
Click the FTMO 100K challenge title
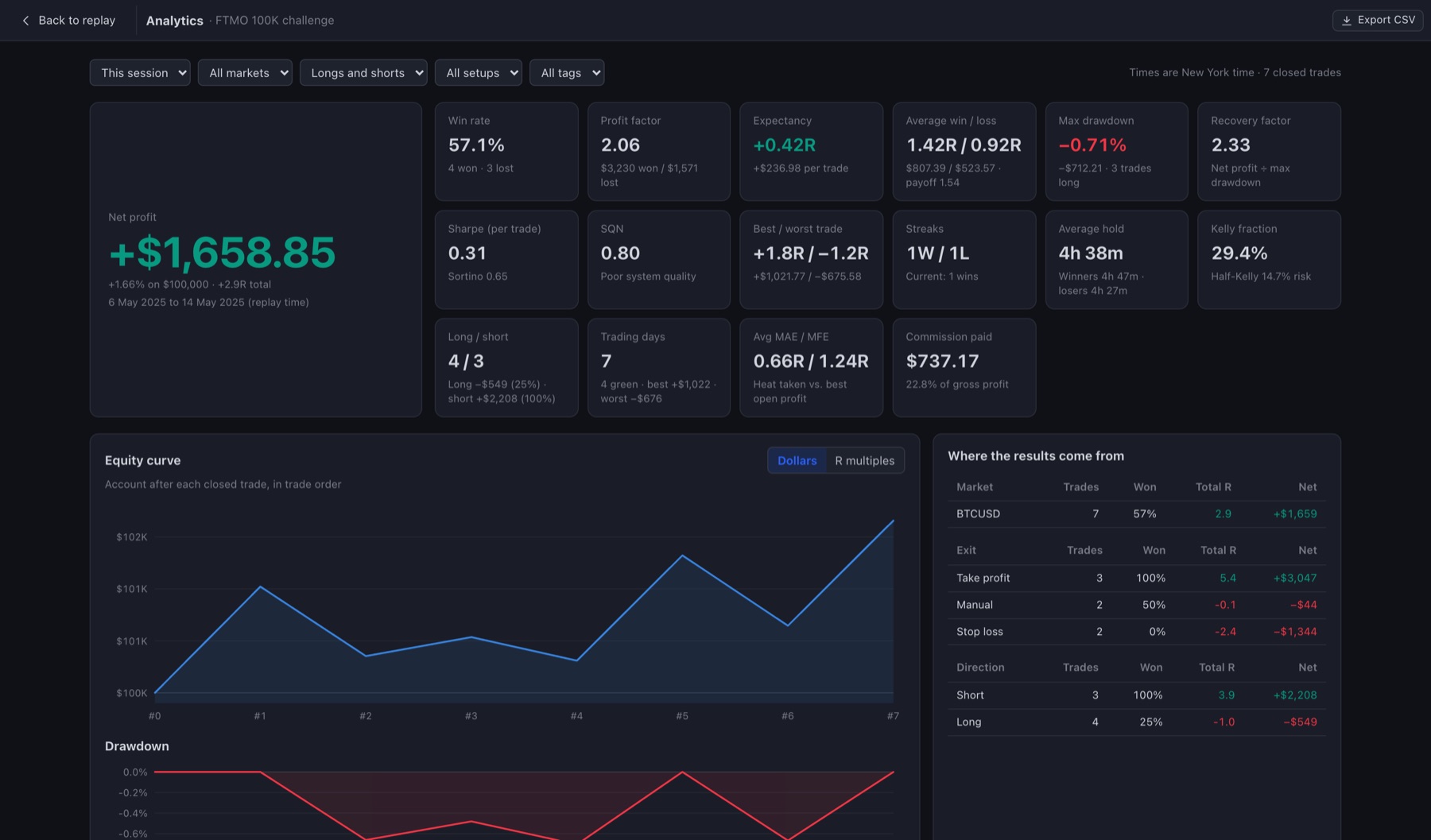pyautogui.click(x=275, y=21)
